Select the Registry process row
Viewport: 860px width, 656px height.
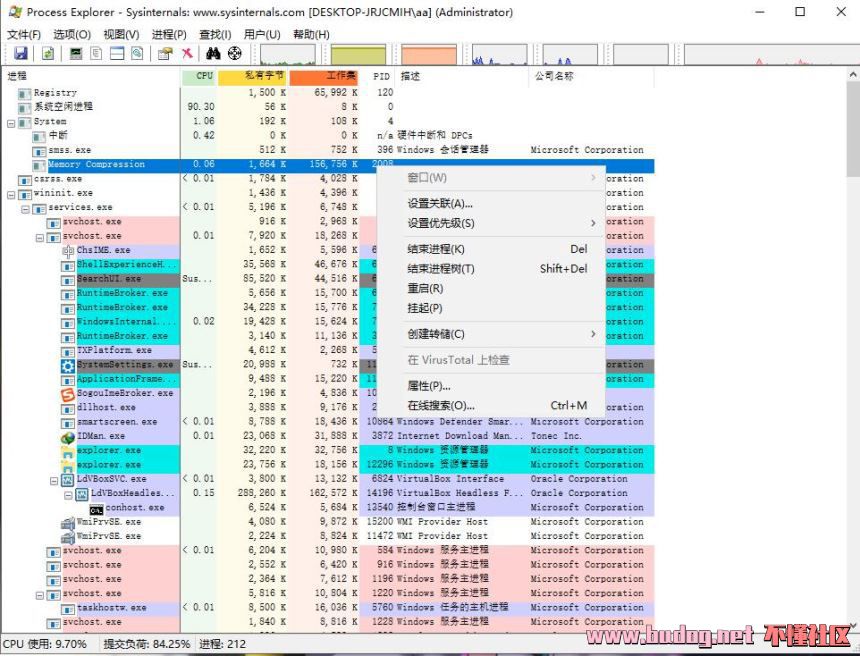(327, 93)
